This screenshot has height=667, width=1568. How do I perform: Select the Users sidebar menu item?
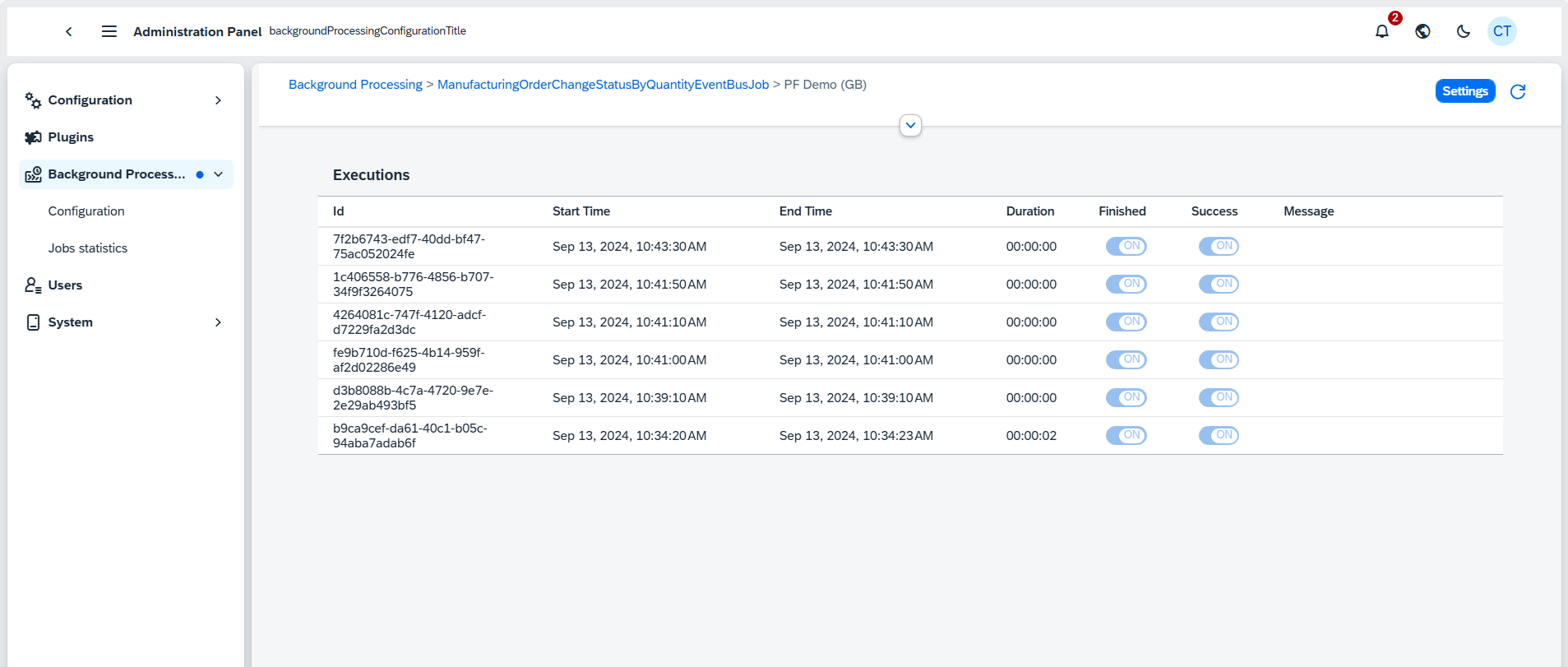click(65, 285)
